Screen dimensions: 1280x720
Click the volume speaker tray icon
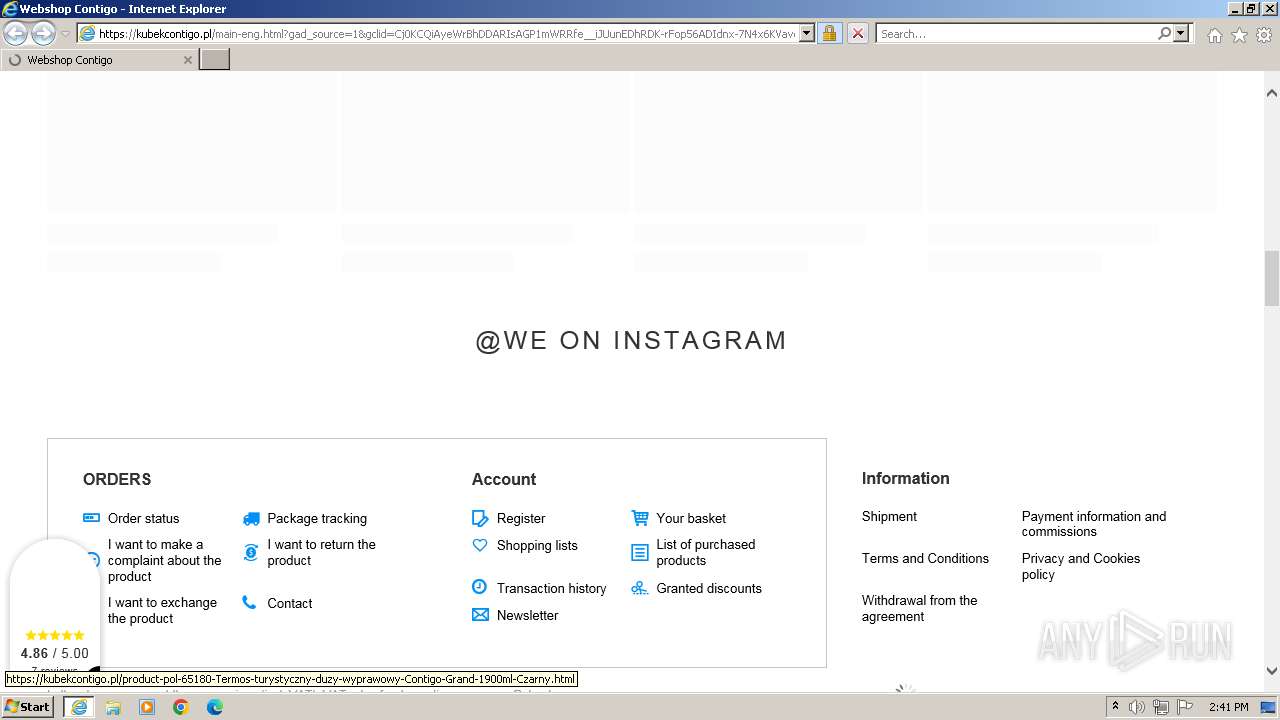(1137, 707)
